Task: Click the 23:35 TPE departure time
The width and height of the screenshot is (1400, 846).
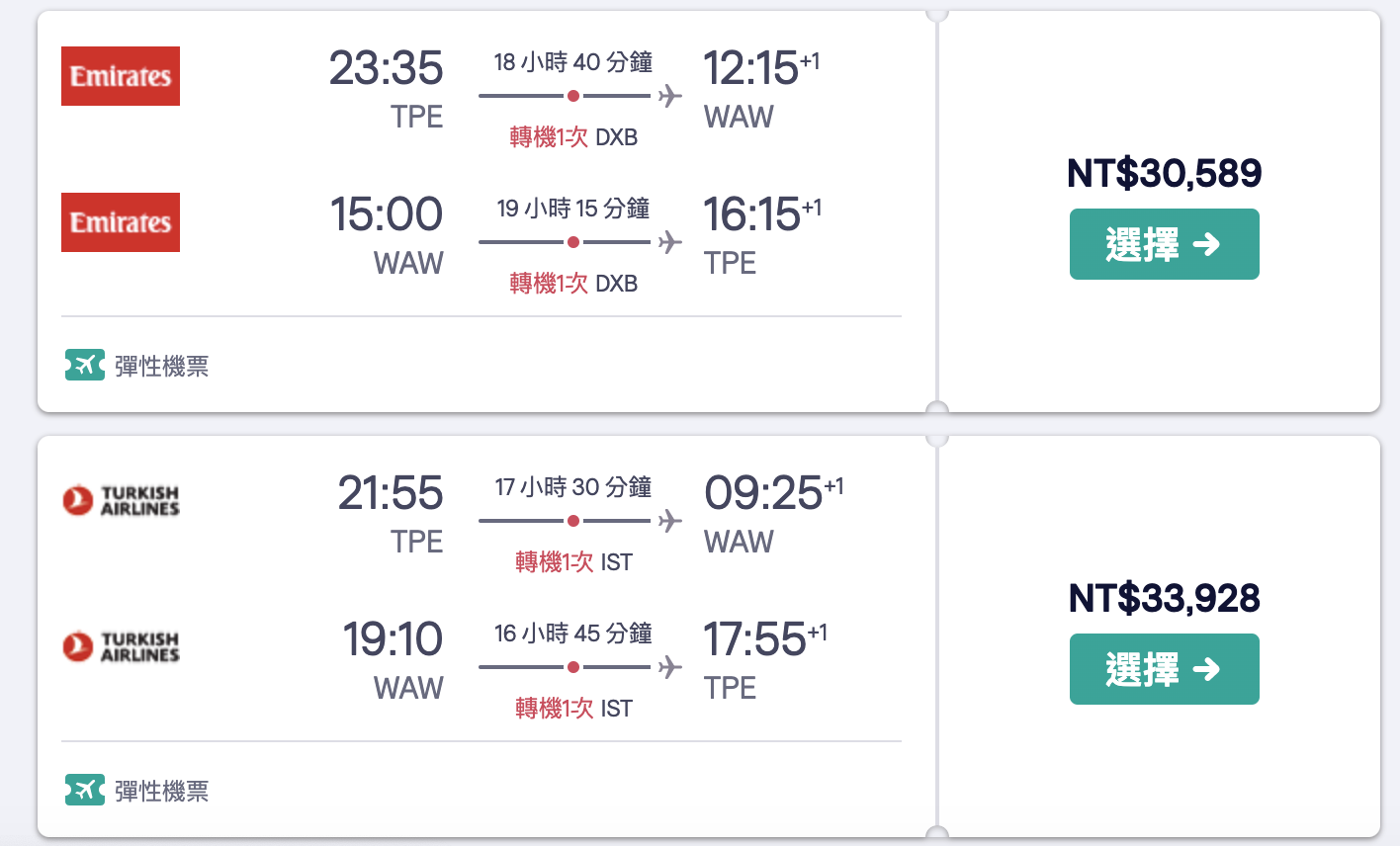Action: (x=387, y=68)
